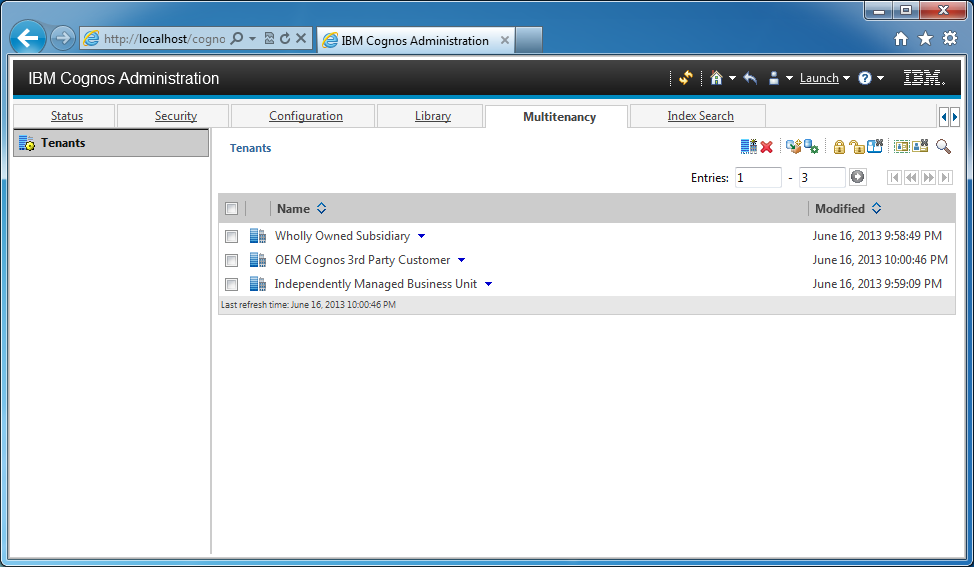Open OEM Cognos 3rd Party Customer name
This screenshot has width=974, height=567.
(x=363, y=260)
